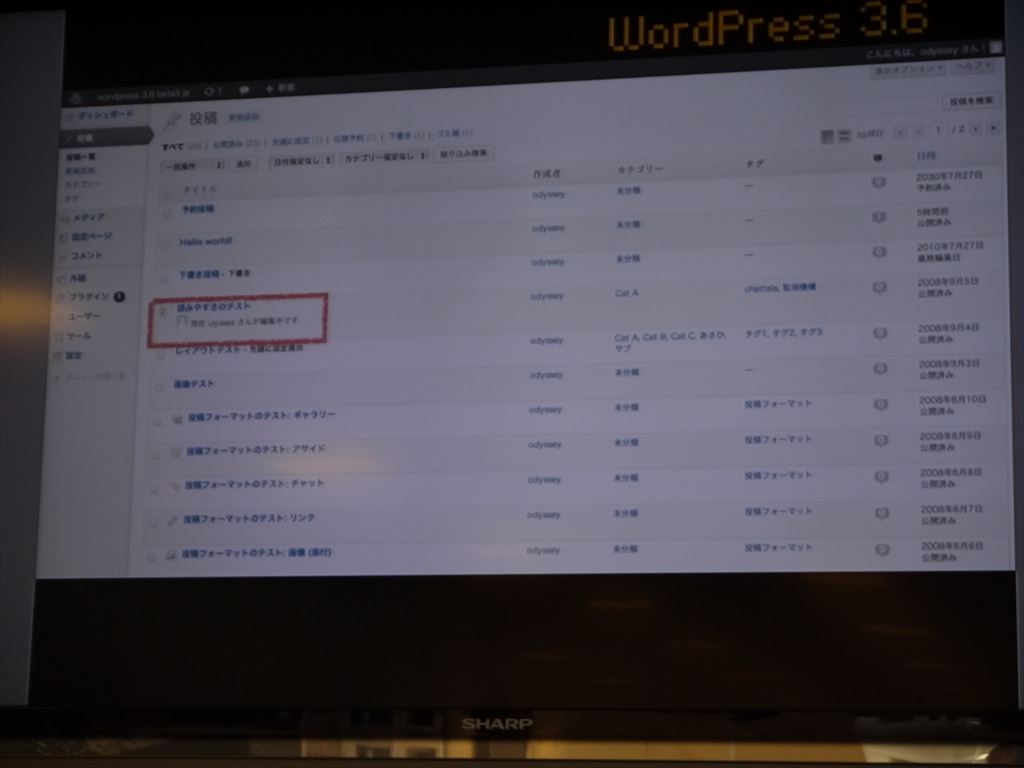Go to last page arrow
This screenshot has height=768, width=1024.
pos(993,129)
